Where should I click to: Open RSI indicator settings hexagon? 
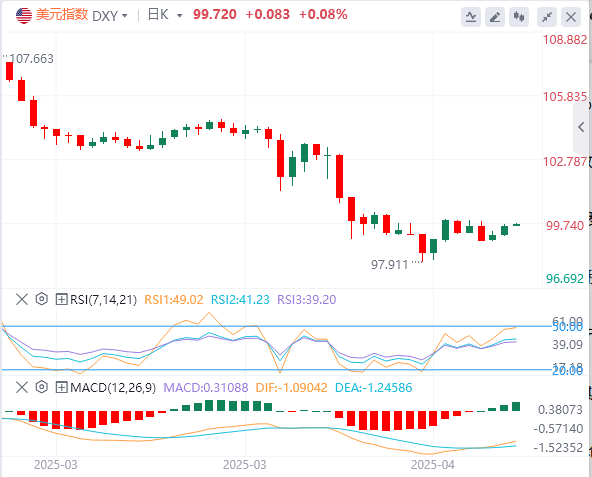click(42, 299)
